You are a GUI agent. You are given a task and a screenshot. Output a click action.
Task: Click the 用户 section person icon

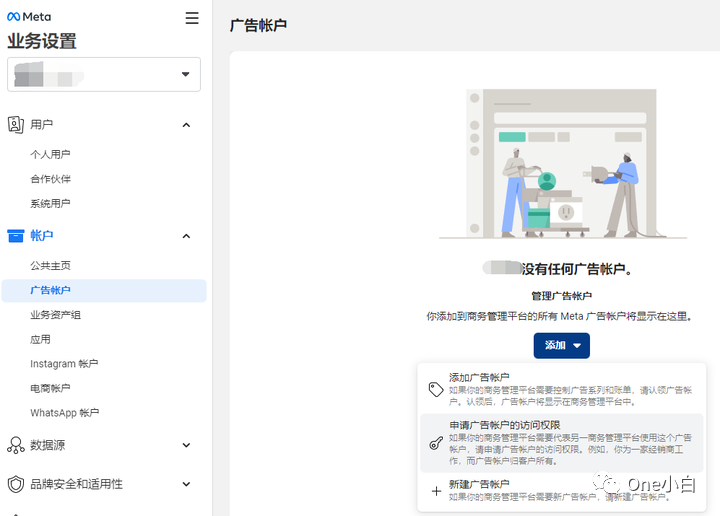coord(16,124)
